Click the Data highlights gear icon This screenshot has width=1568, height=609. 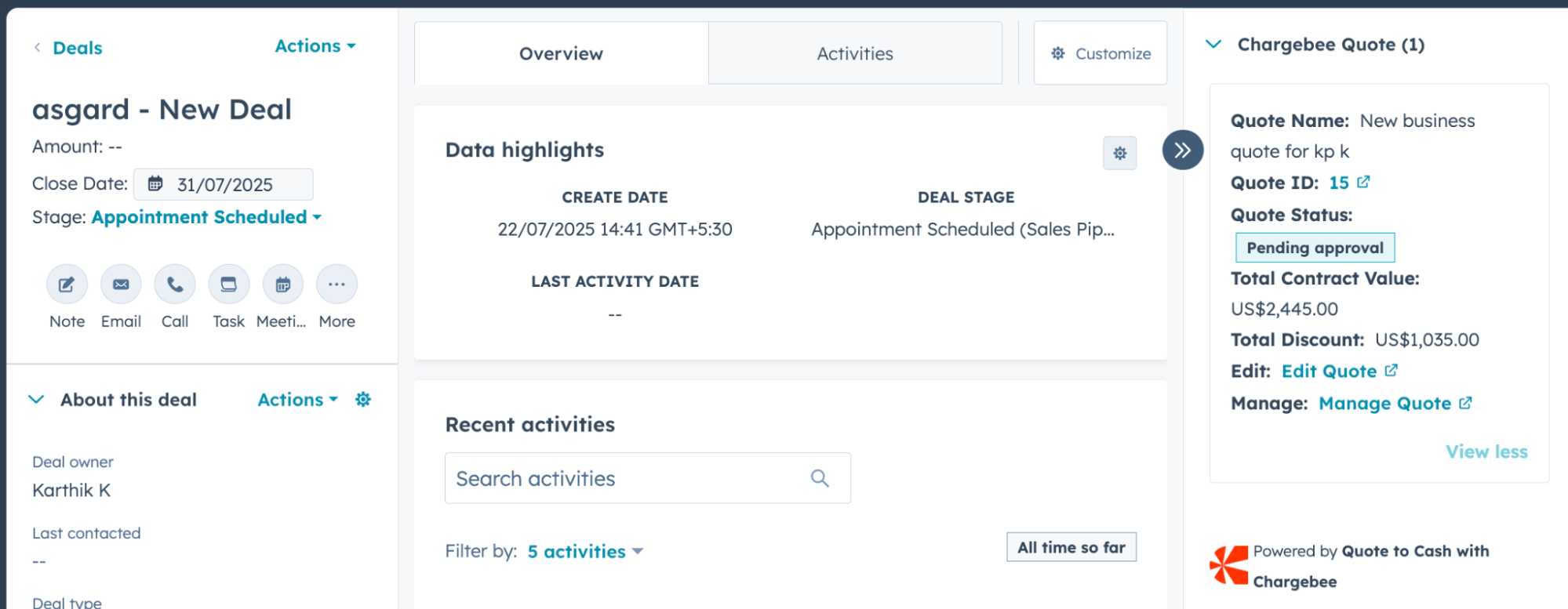click(1119, 153)
